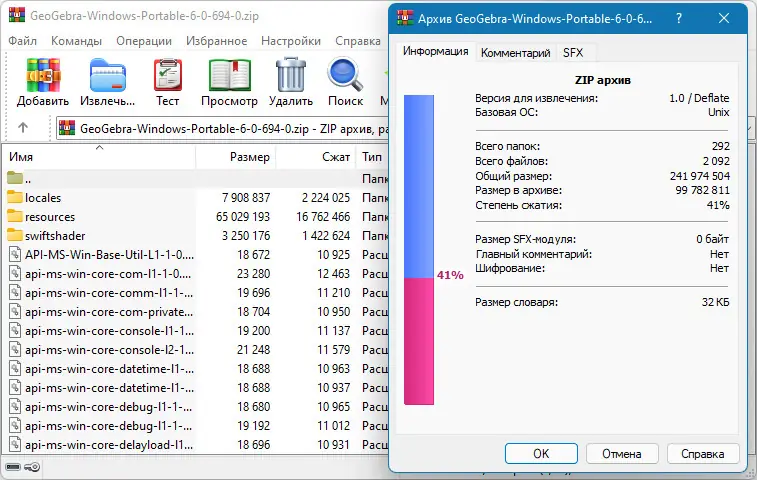Image resolution: width=757 pixels, height=480 pixels.
Task: Click file icon of api-ms-win-core-delayload-l1
Action: 15,444
